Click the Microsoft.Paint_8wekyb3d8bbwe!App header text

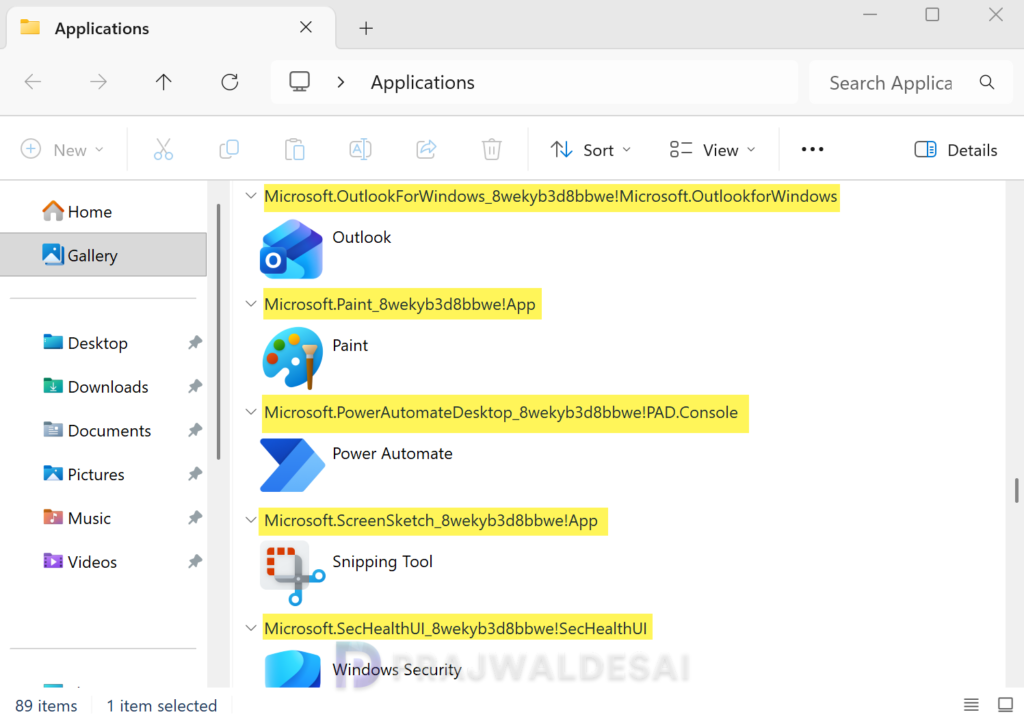coord(400,304)
